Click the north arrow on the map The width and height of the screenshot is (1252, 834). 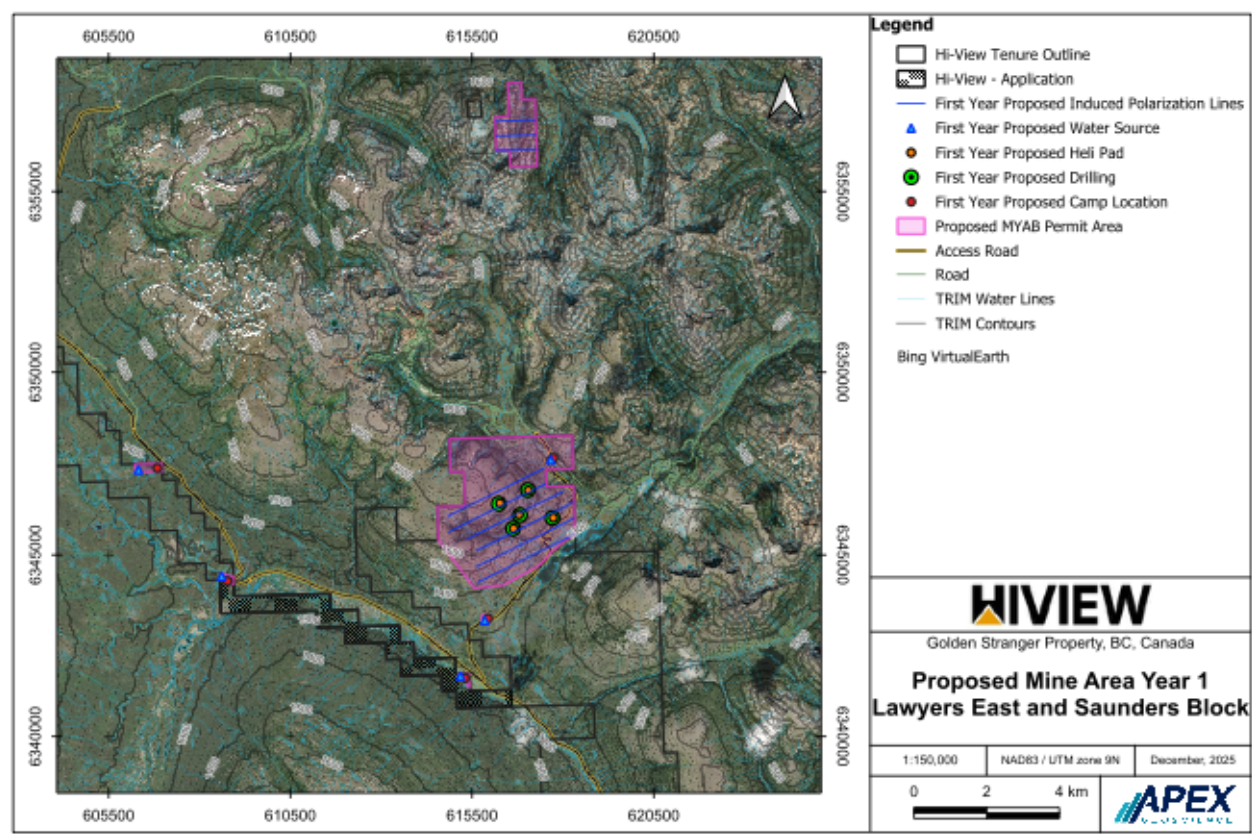coord(786,98)
